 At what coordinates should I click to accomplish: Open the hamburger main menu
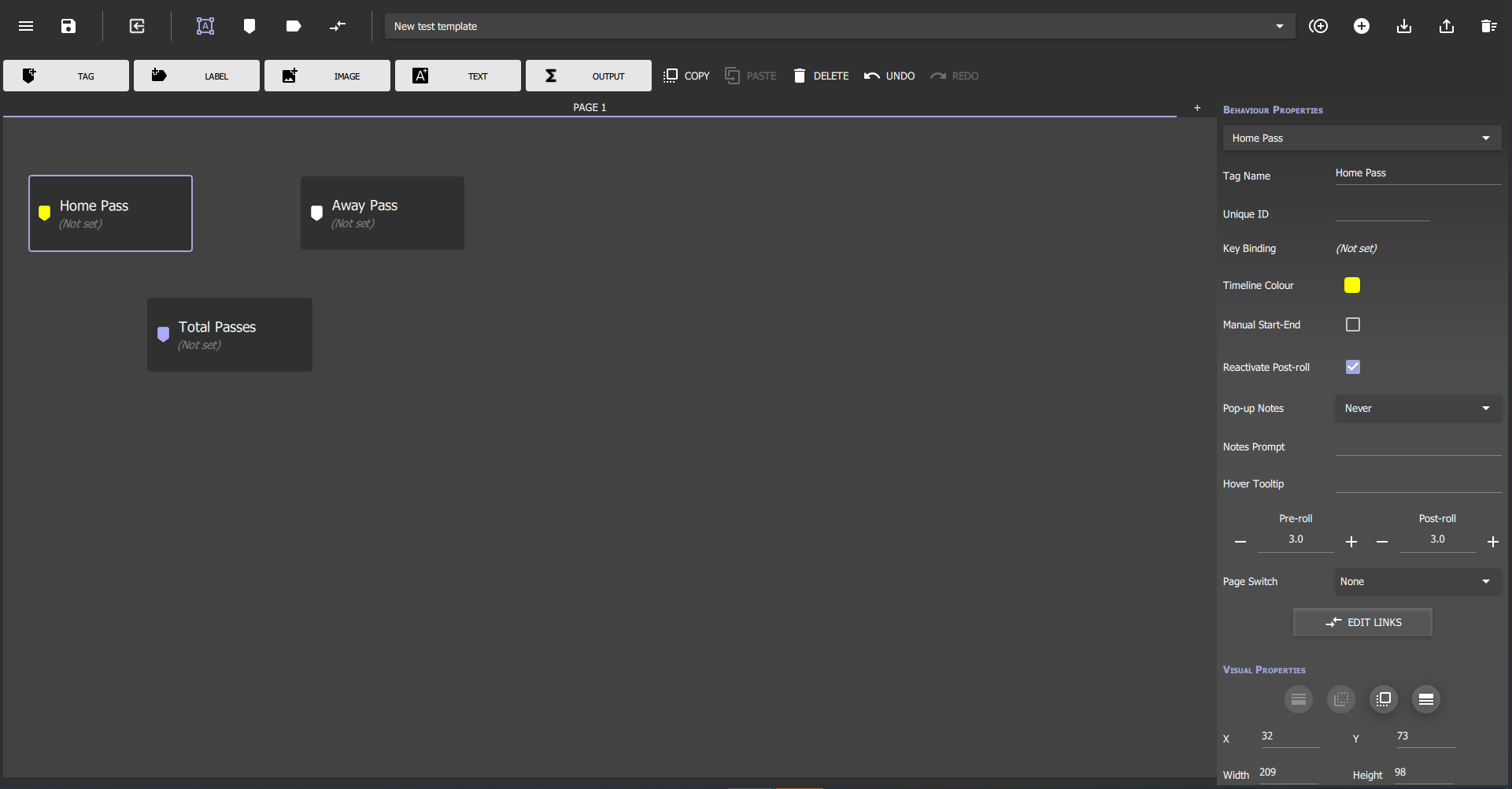pyautogui.click(x=26, y=26)
